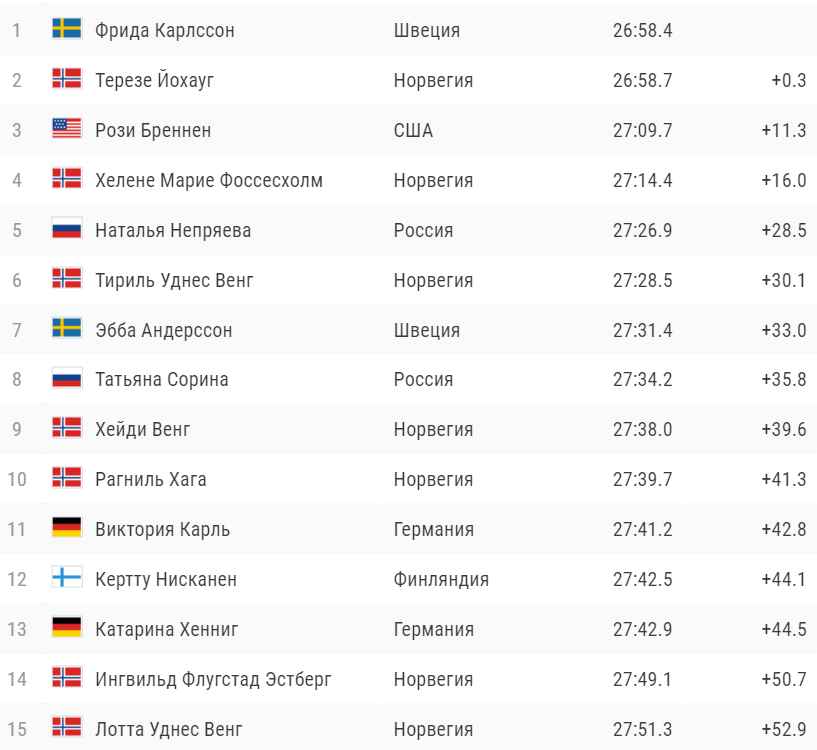The height and width of the screenshot is (750, 817).
Task: Click country Финляндия in row 12
Action: (x=441, y=580)
